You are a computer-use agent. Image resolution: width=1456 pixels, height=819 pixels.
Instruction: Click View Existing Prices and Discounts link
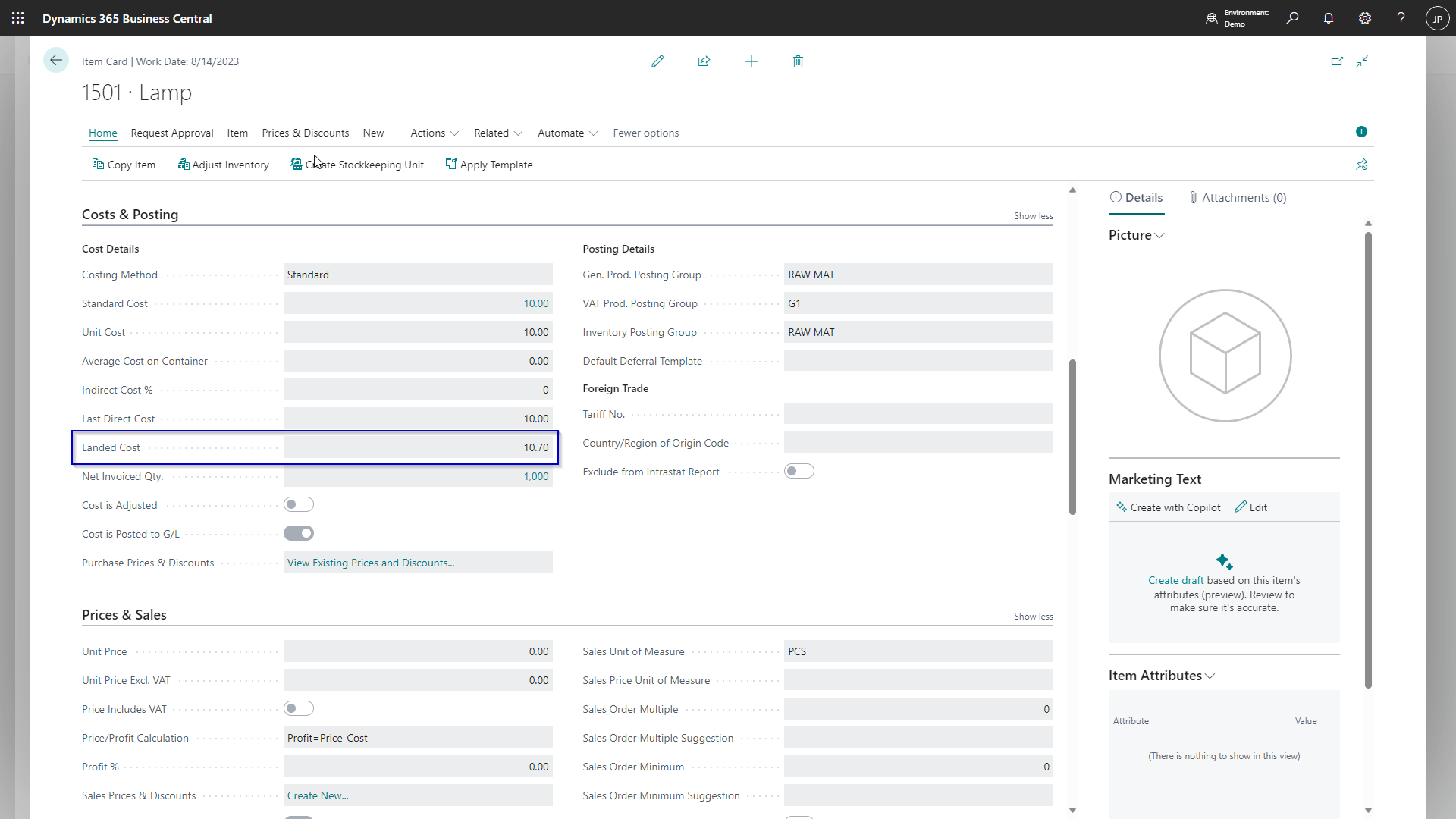[x=371, y=563]
